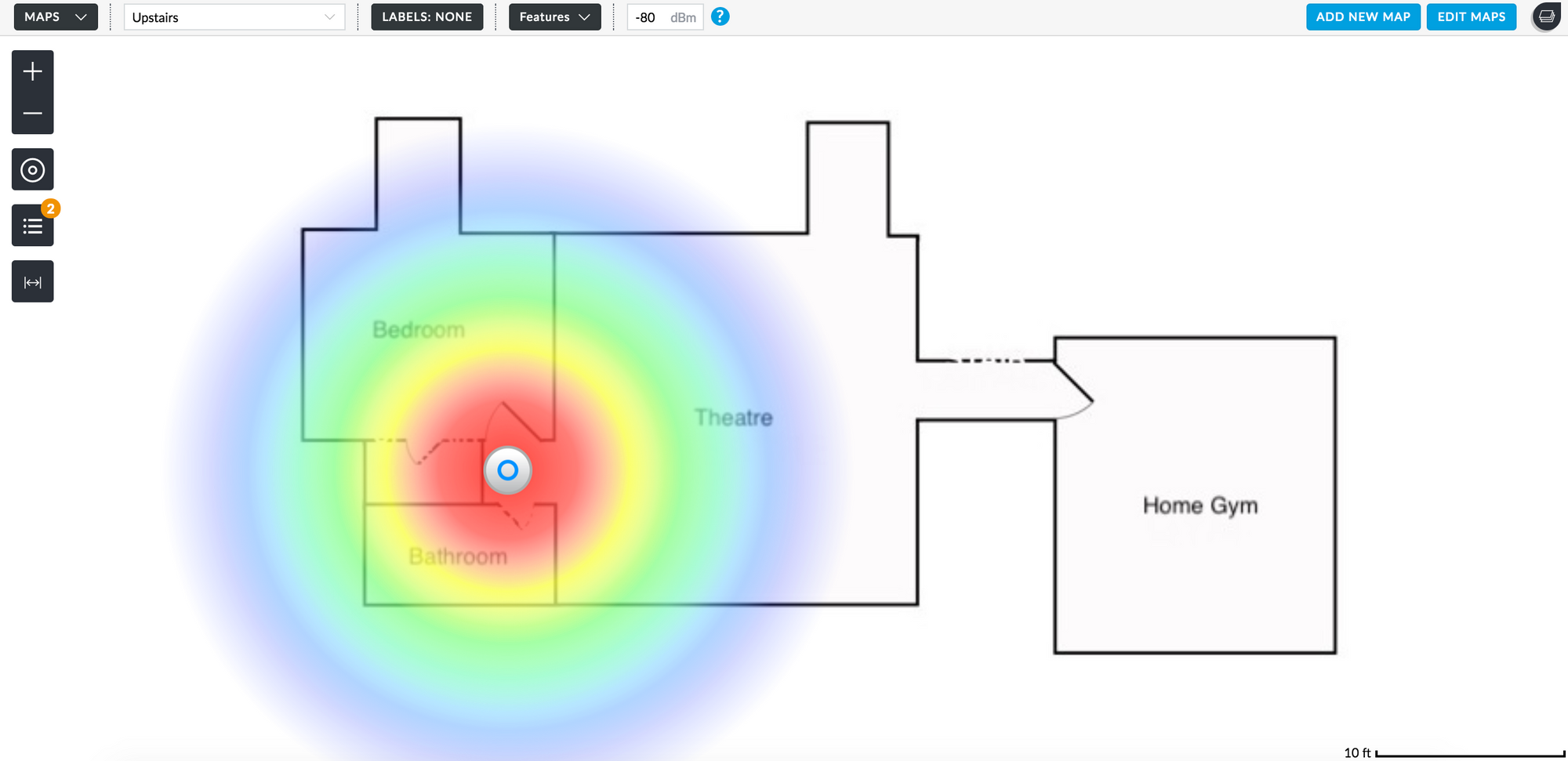Click the ADD NEW MAP button
The height and width of the screenshot is (761, 1568).
pos(1363,16)
